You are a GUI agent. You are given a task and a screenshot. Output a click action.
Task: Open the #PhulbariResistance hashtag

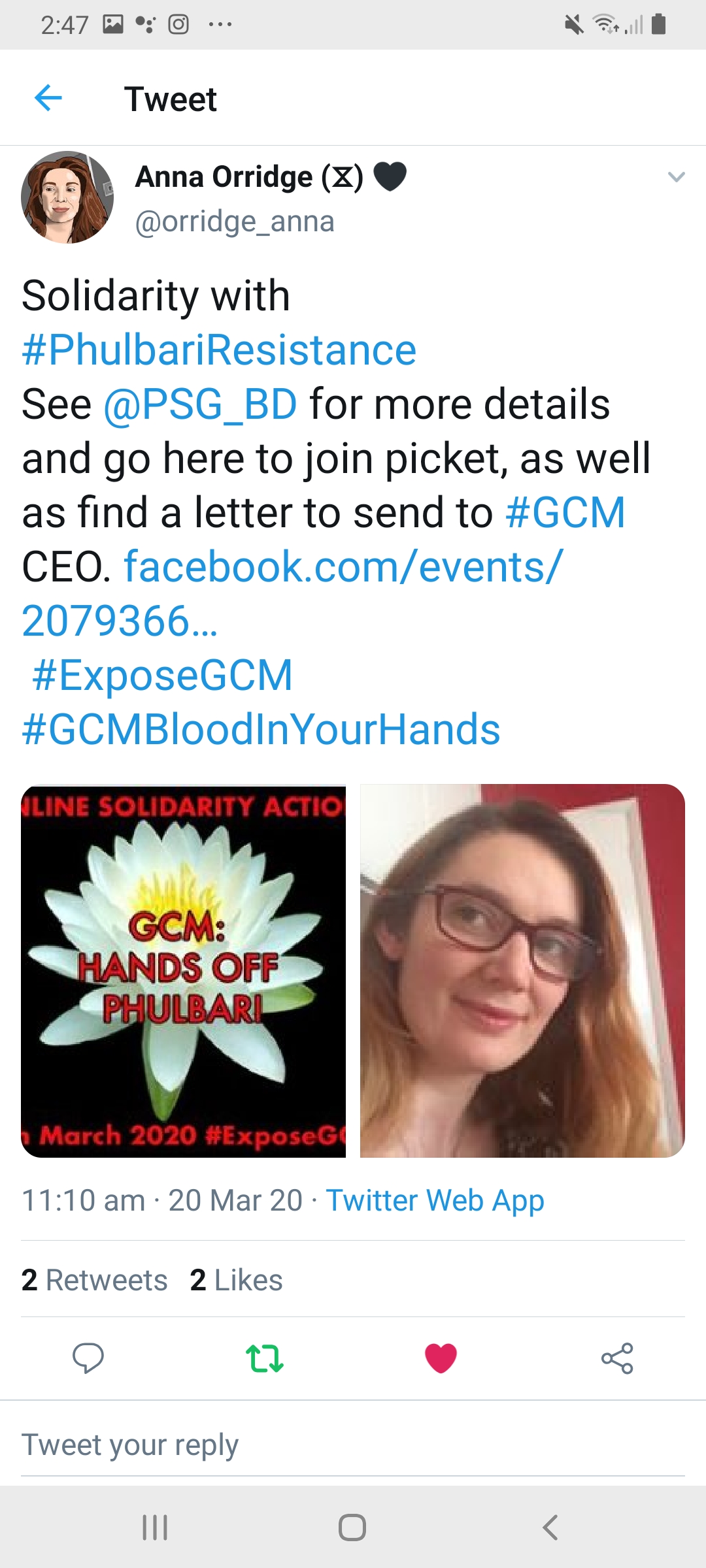(x=219, y=350)
